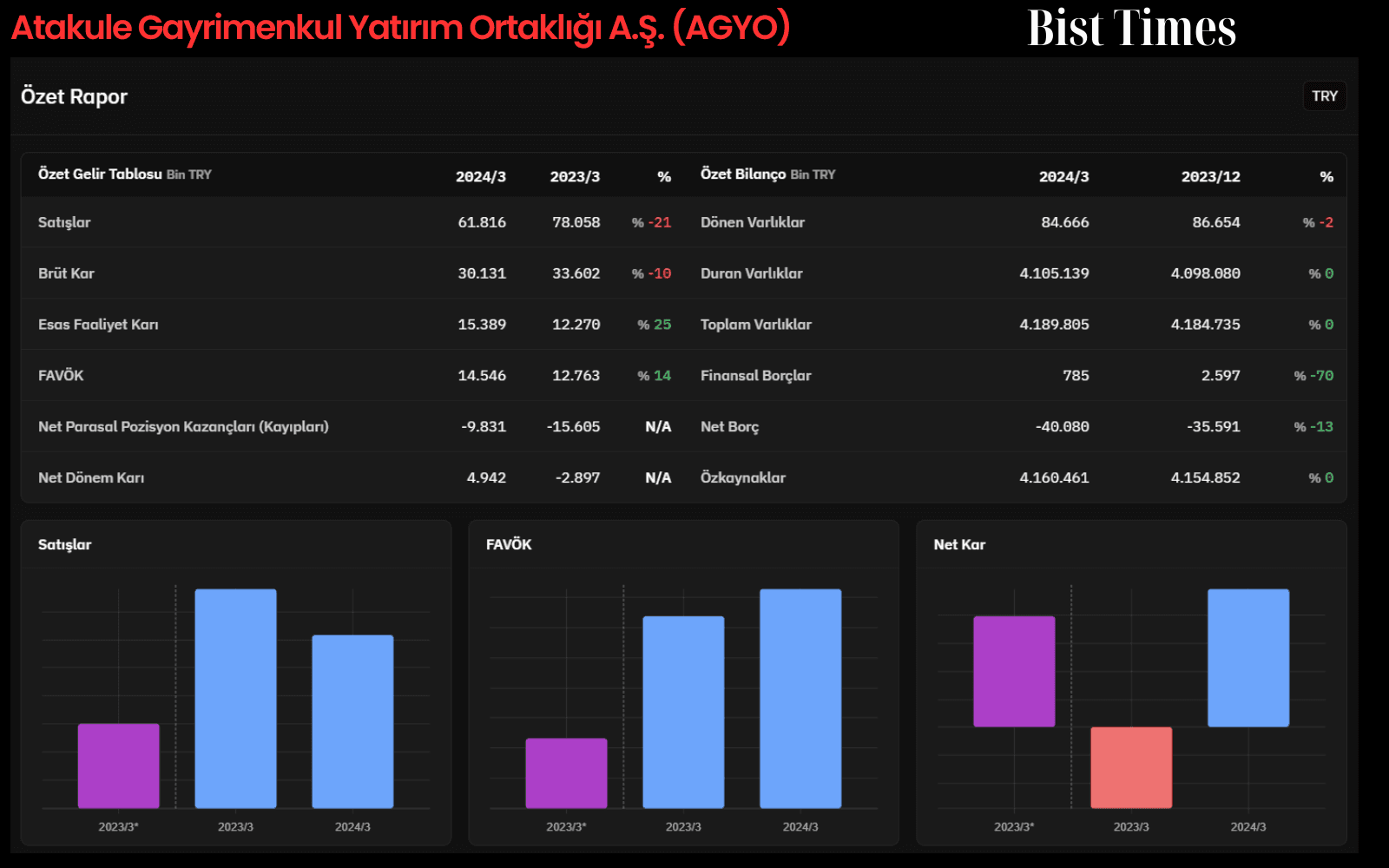This screenshot has height=868, width=1389.
Task: Select Net Dönem Karı value 4.942
Action: coord(486,477)
